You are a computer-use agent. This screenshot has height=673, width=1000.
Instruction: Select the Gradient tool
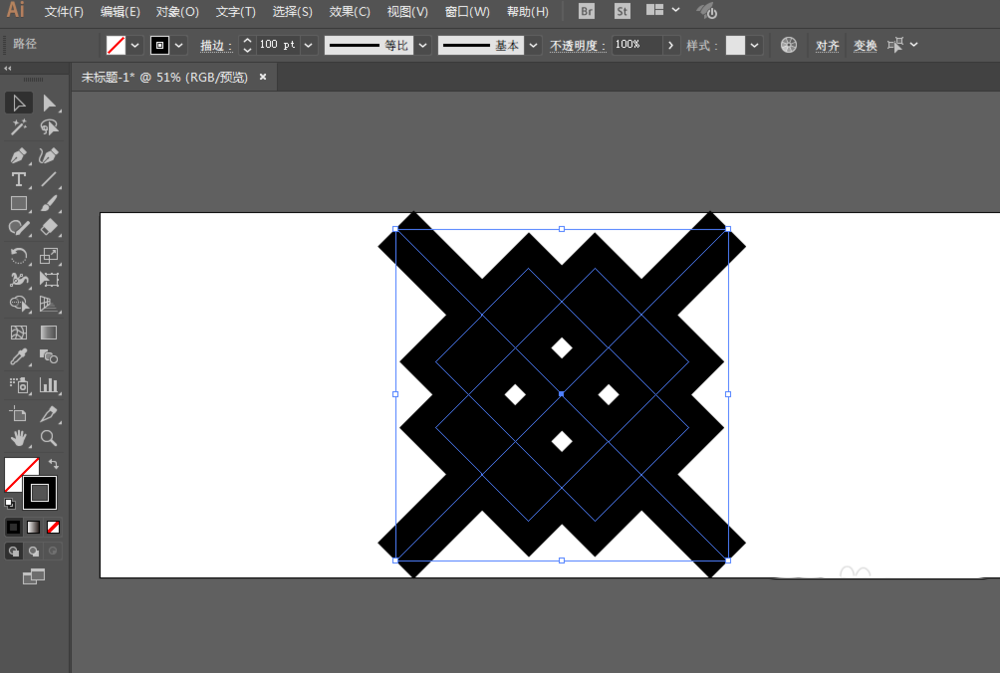coord(49,332)
